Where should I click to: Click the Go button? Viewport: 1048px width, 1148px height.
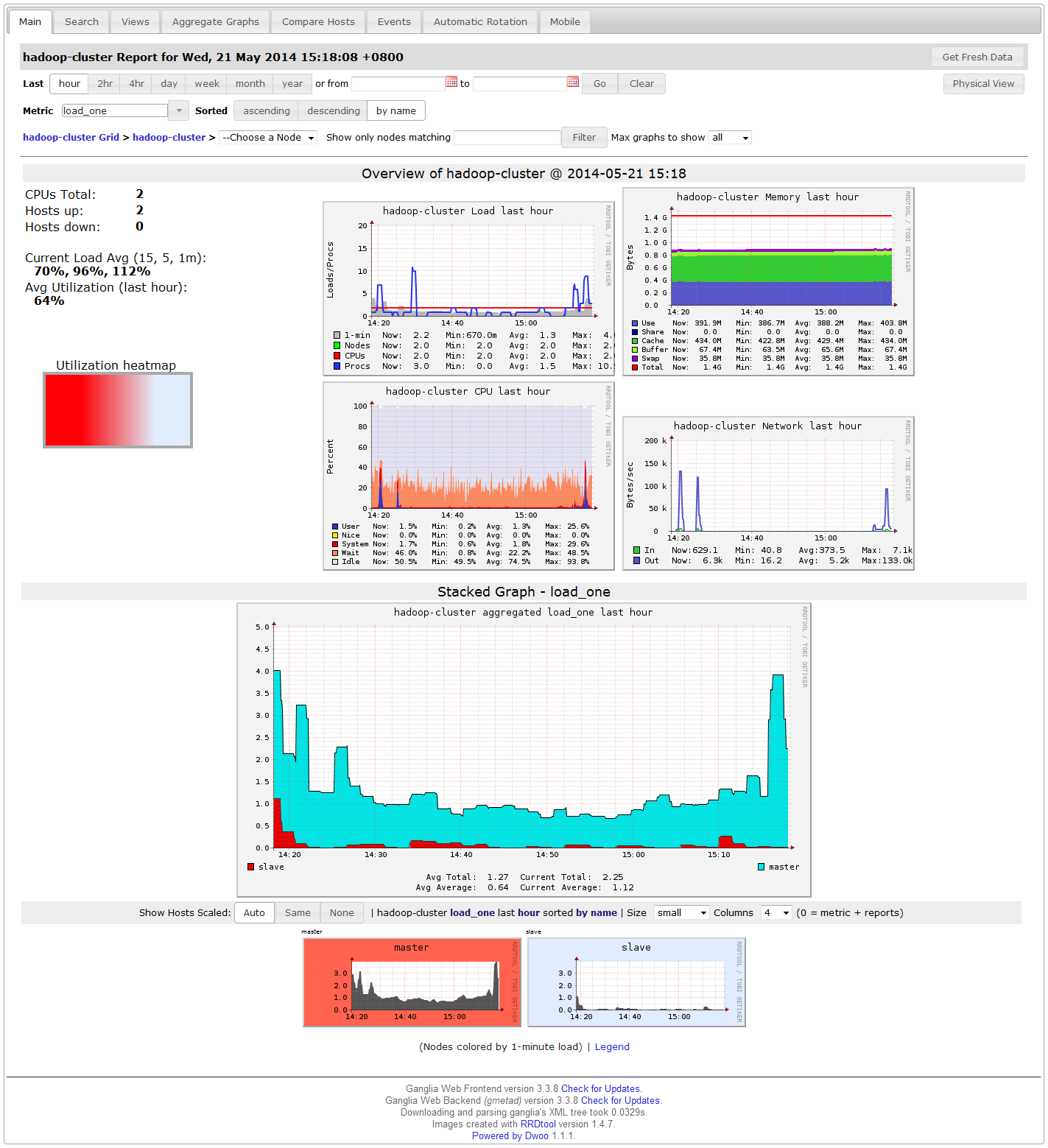pyautogui.click(x=599, y=84)
